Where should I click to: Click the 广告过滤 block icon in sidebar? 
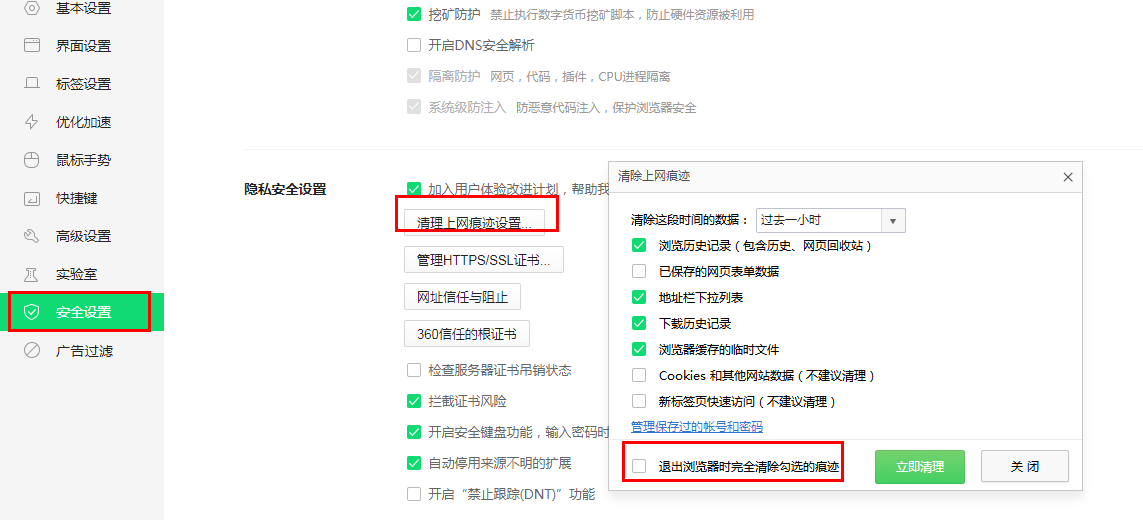pos(32,350)
